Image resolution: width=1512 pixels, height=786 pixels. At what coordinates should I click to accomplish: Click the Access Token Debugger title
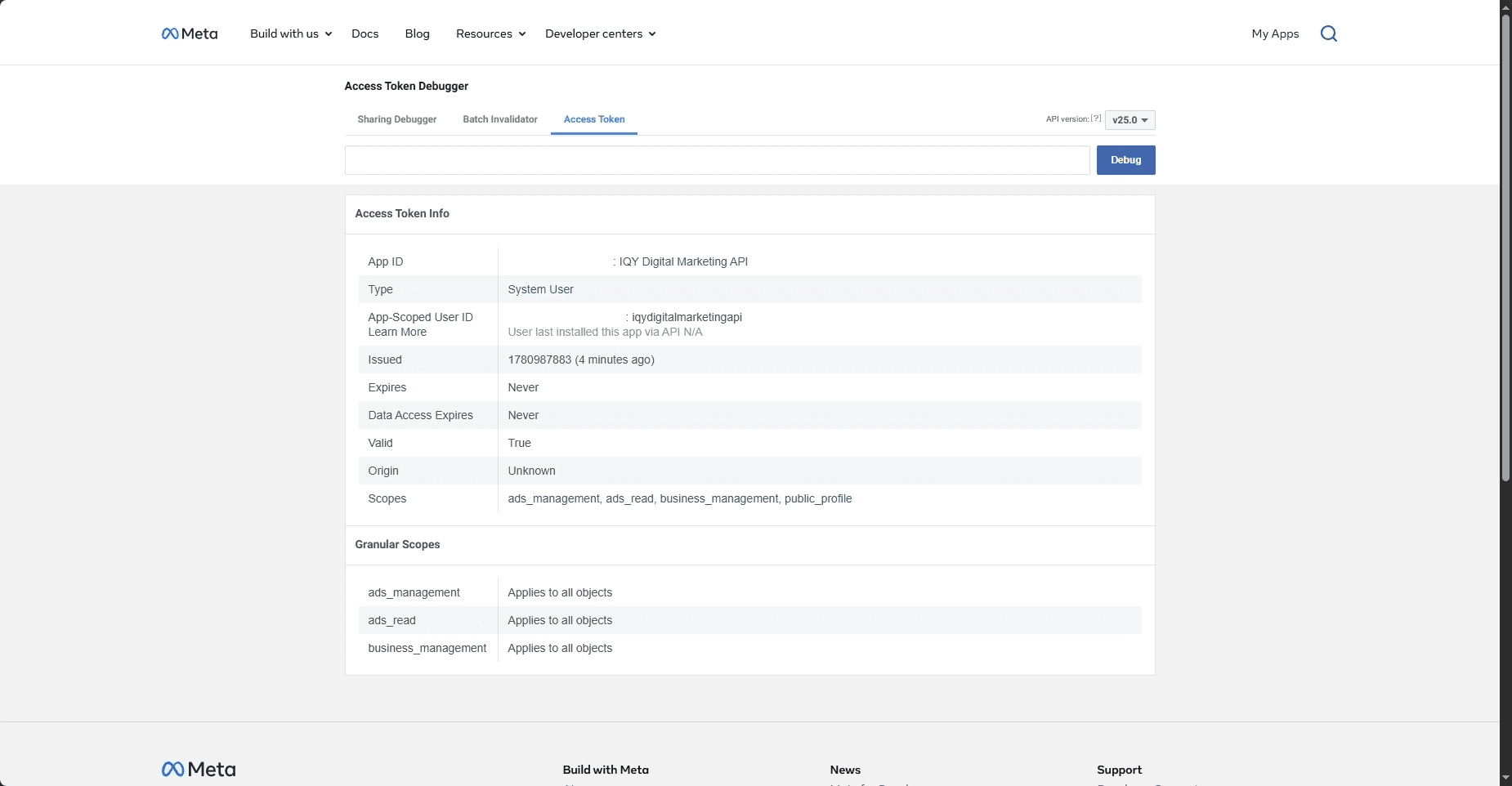pyautogui.click(x=406, y=86)
